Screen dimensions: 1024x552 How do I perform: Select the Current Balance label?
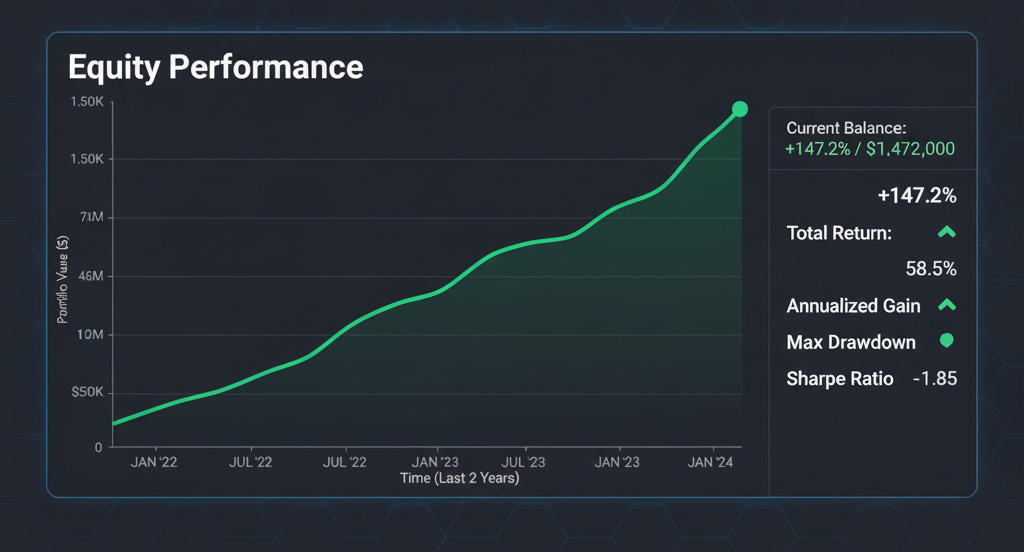[x=846, y=128]
